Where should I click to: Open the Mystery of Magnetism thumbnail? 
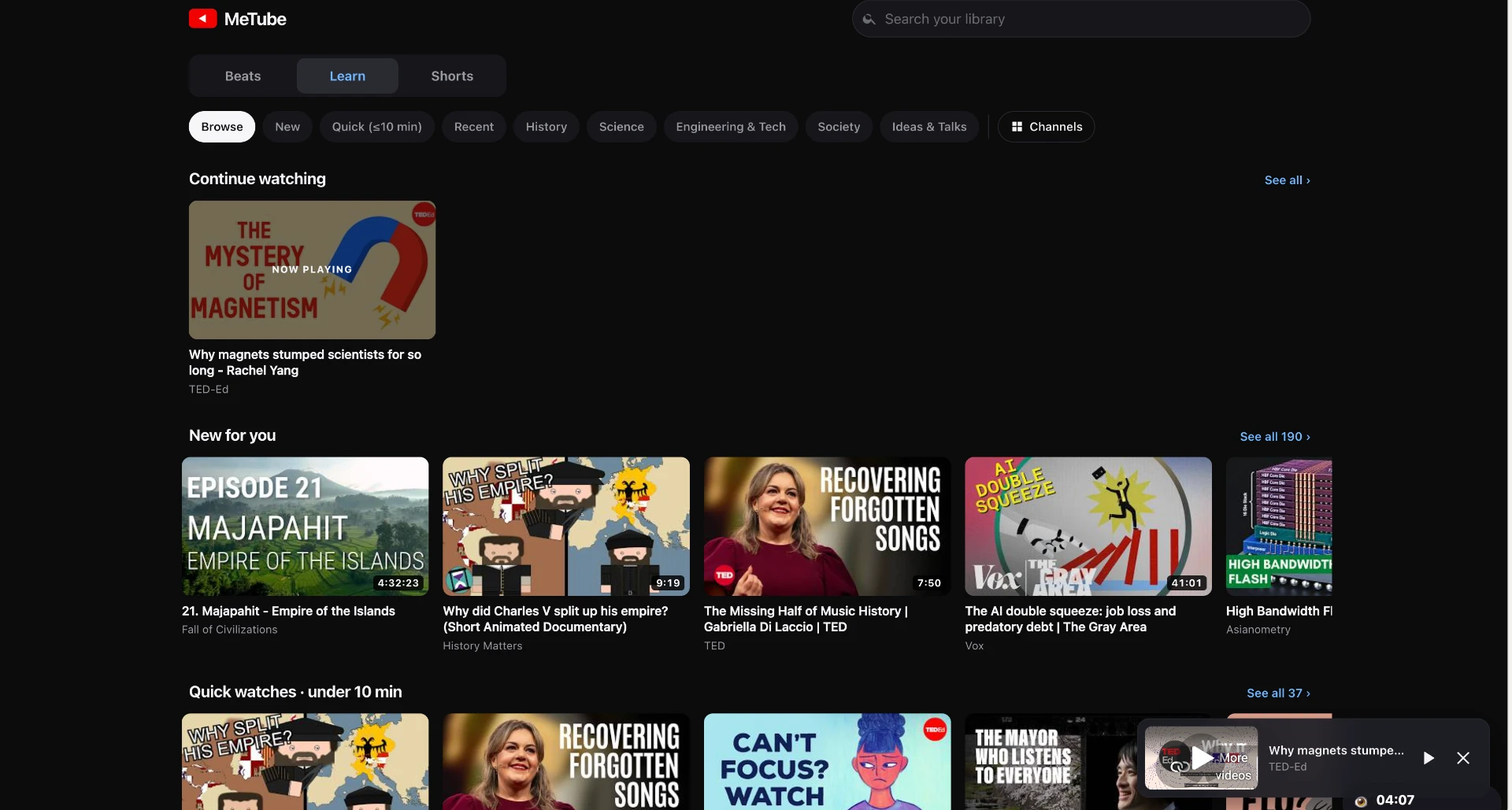click(x=312, y=270)
